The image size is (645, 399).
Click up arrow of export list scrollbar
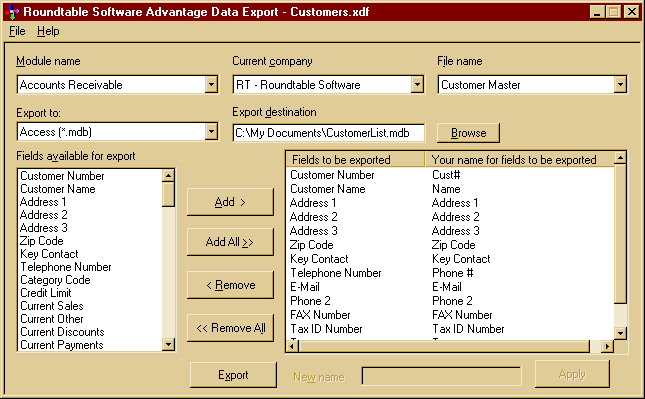coord(620,157)
